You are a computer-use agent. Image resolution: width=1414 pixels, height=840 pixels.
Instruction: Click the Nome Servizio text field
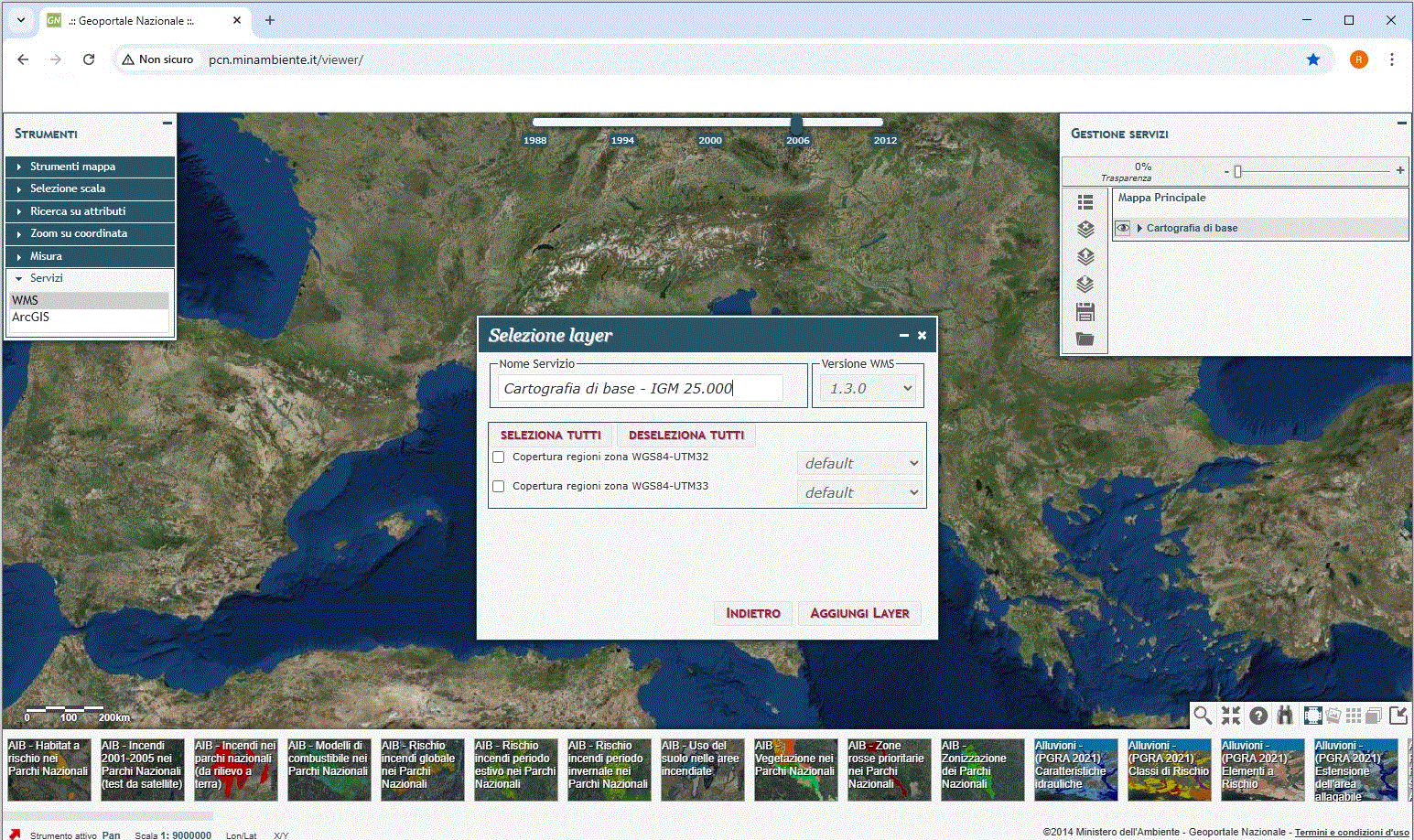[640, 388]
